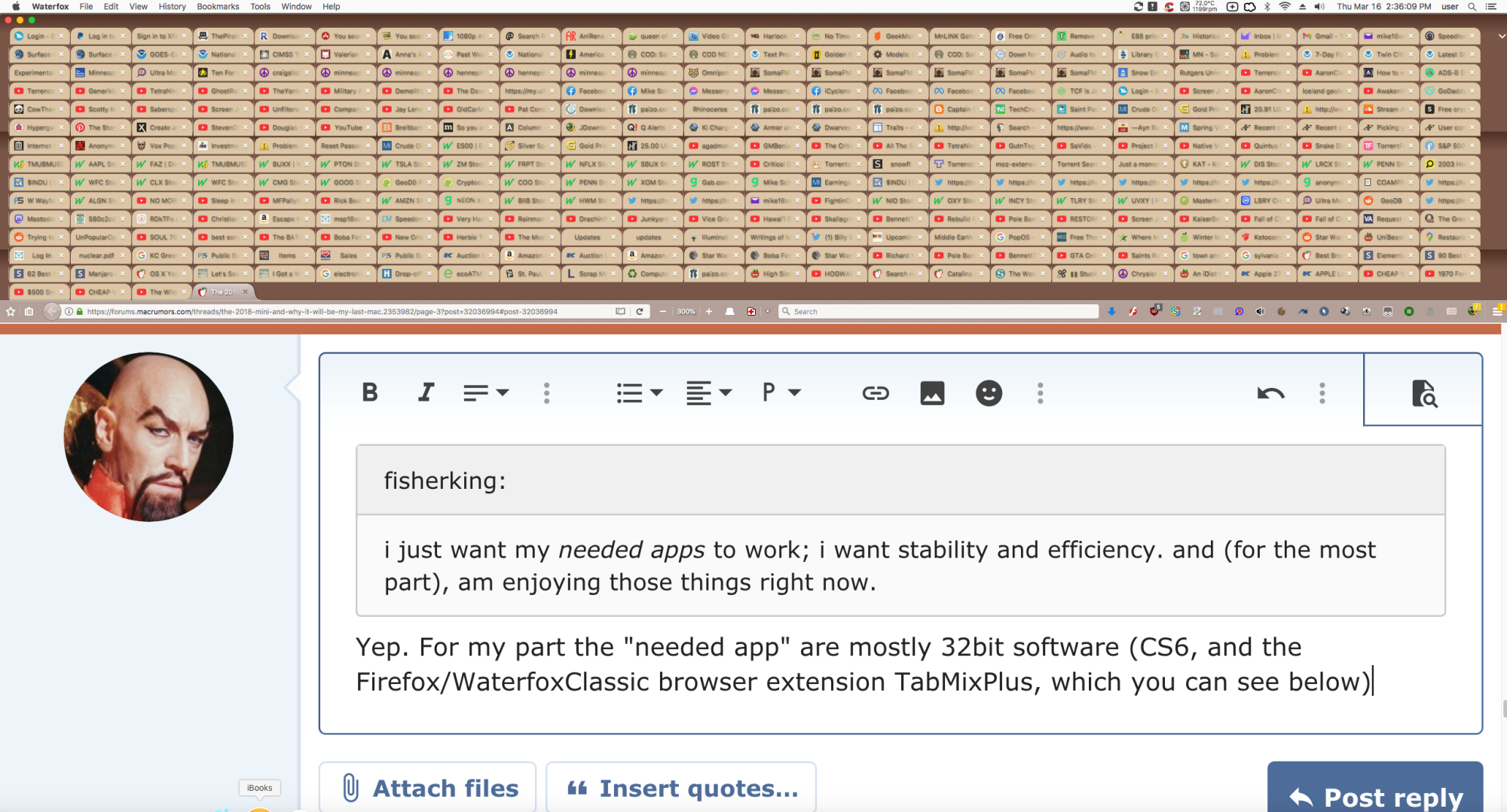Open the browser hamburger menu

point(1497,310)
